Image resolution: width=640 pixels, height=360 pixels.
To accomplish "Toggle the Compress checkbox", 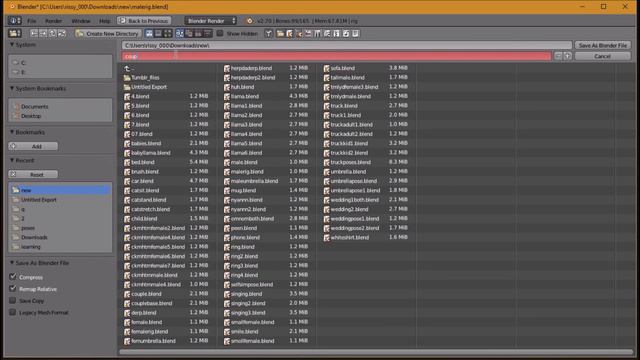I will point(13,277).
